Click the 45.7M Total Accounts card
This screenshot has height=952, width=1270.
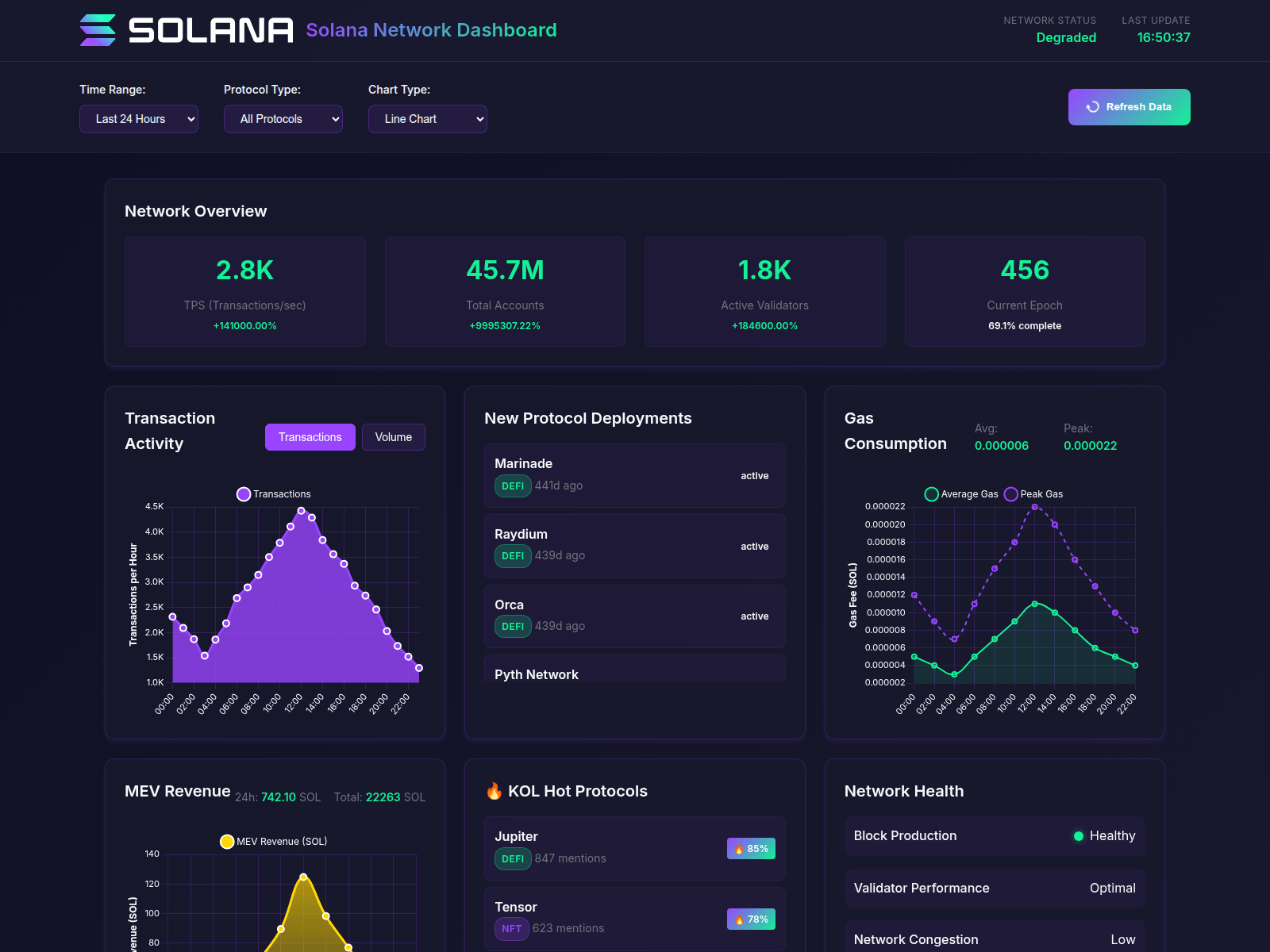[505, 291]
